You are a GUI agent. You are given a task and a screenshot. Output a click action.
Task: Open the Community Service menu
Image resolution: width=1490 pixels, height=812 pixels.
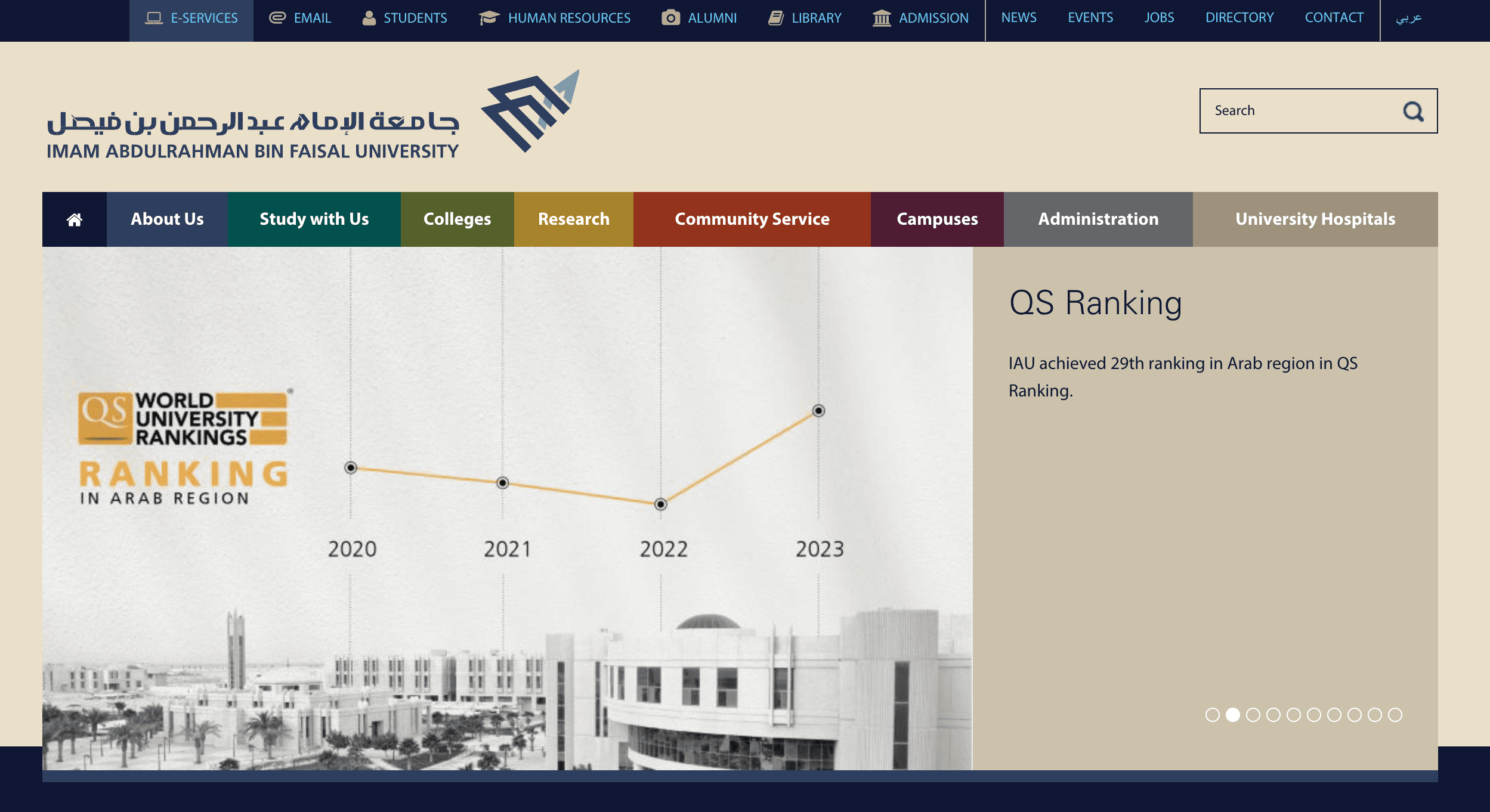click(x=752, y=219)
